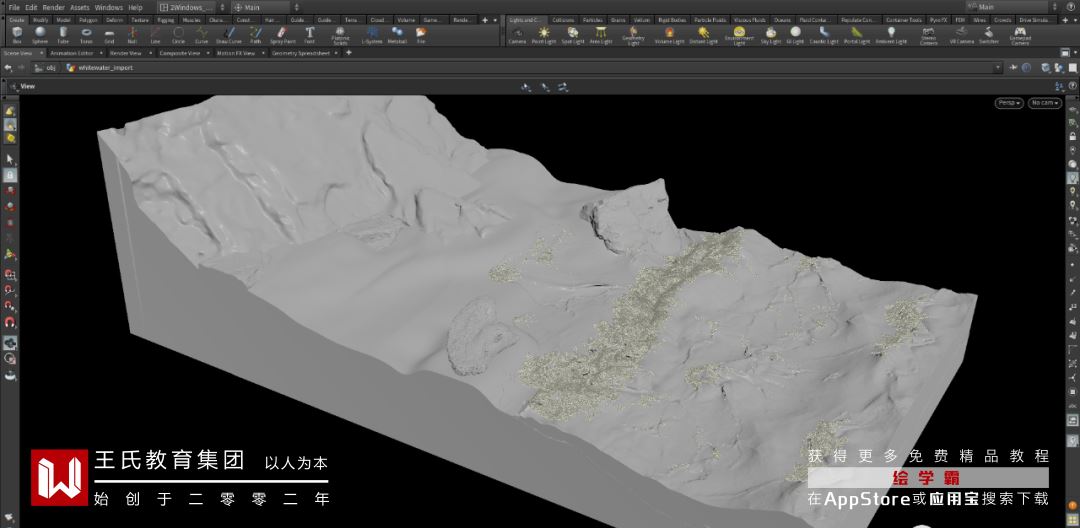Toggle the secure selection lock icon
The height and width of the screenshot is (528, 1080).
pyautogui.click(x=10, y=175)
